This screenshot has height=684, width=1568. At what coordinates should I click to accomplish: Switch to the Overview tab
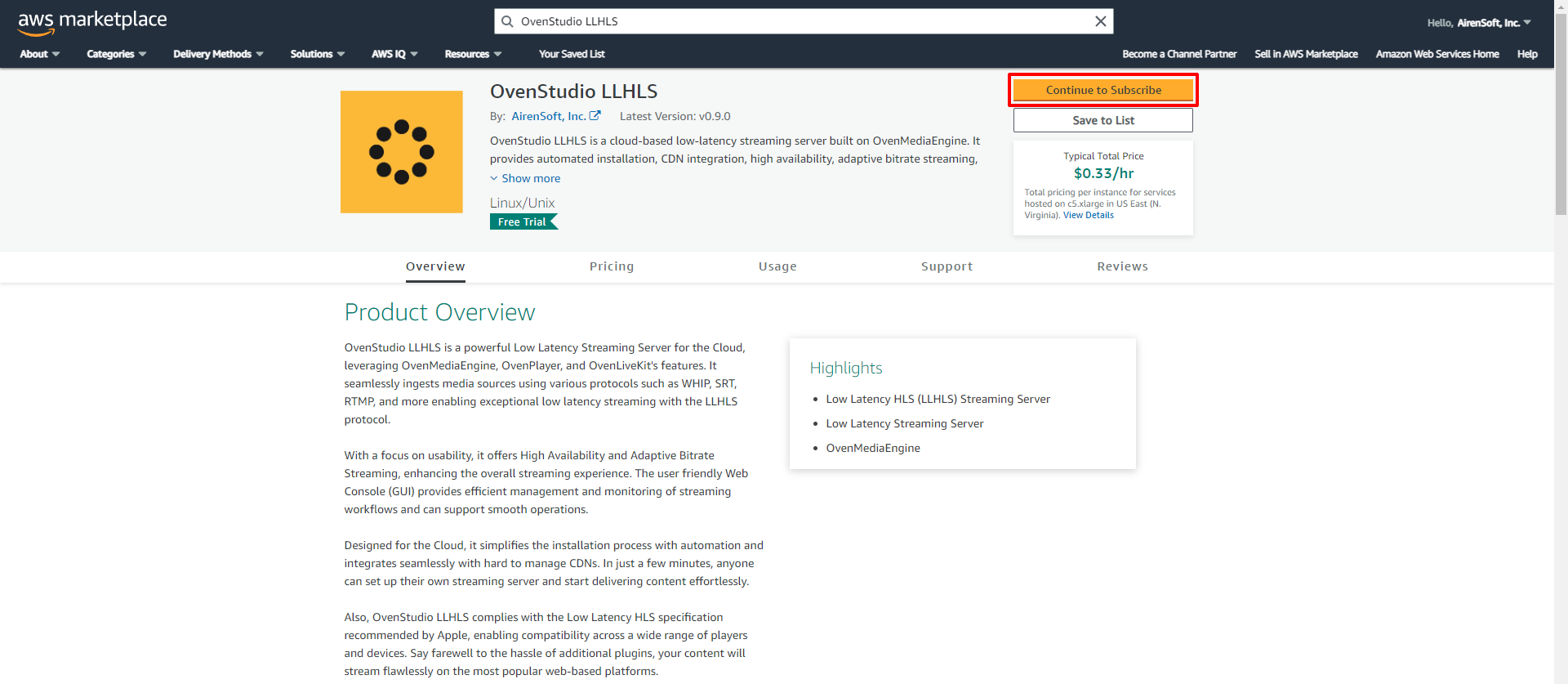[435, 266]
